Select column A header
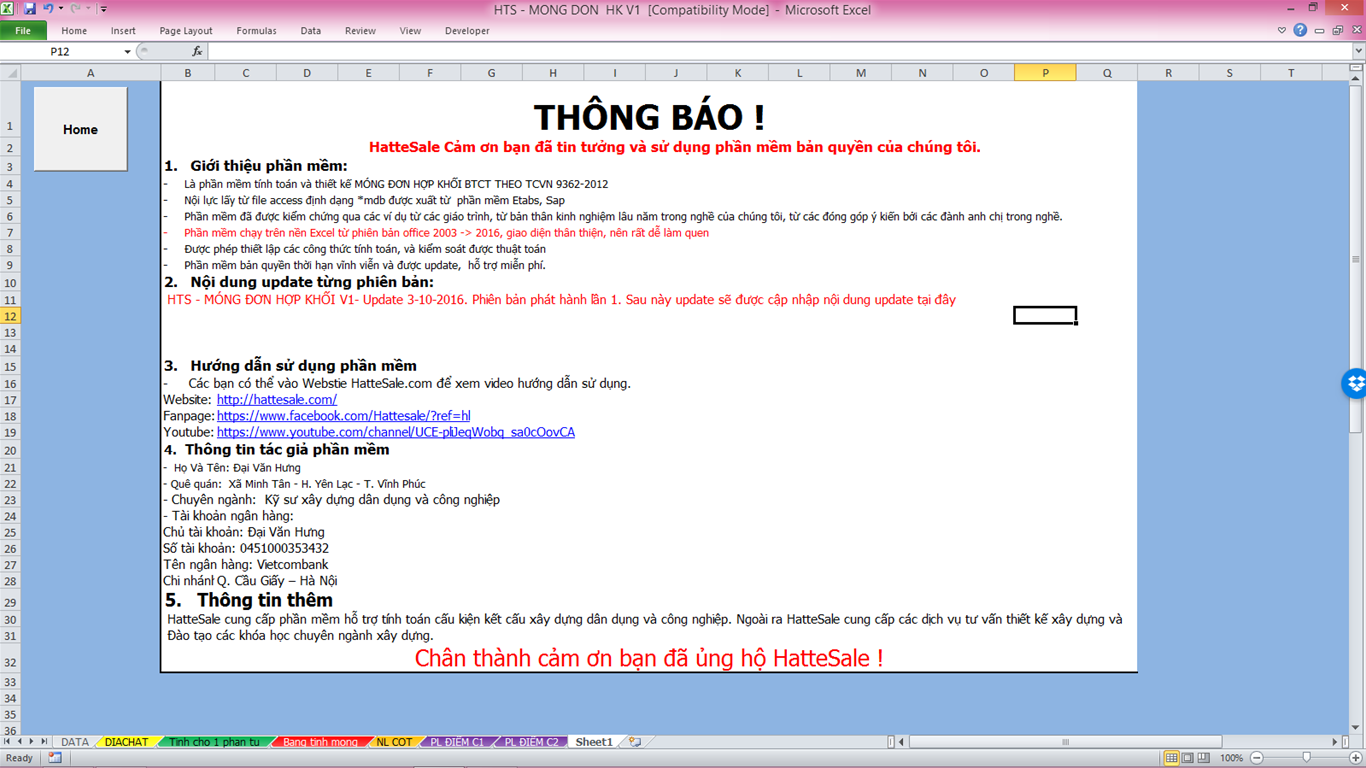 coord(91,72)
